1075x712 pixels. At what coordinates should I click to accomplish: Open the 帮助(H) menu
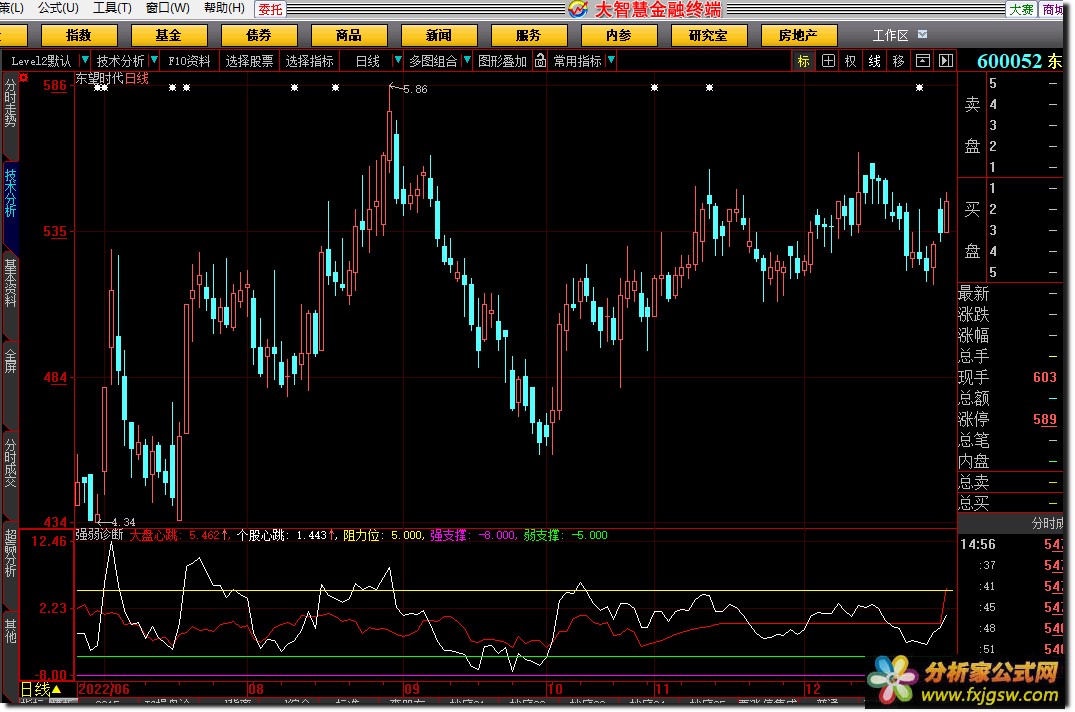(224, 8)
